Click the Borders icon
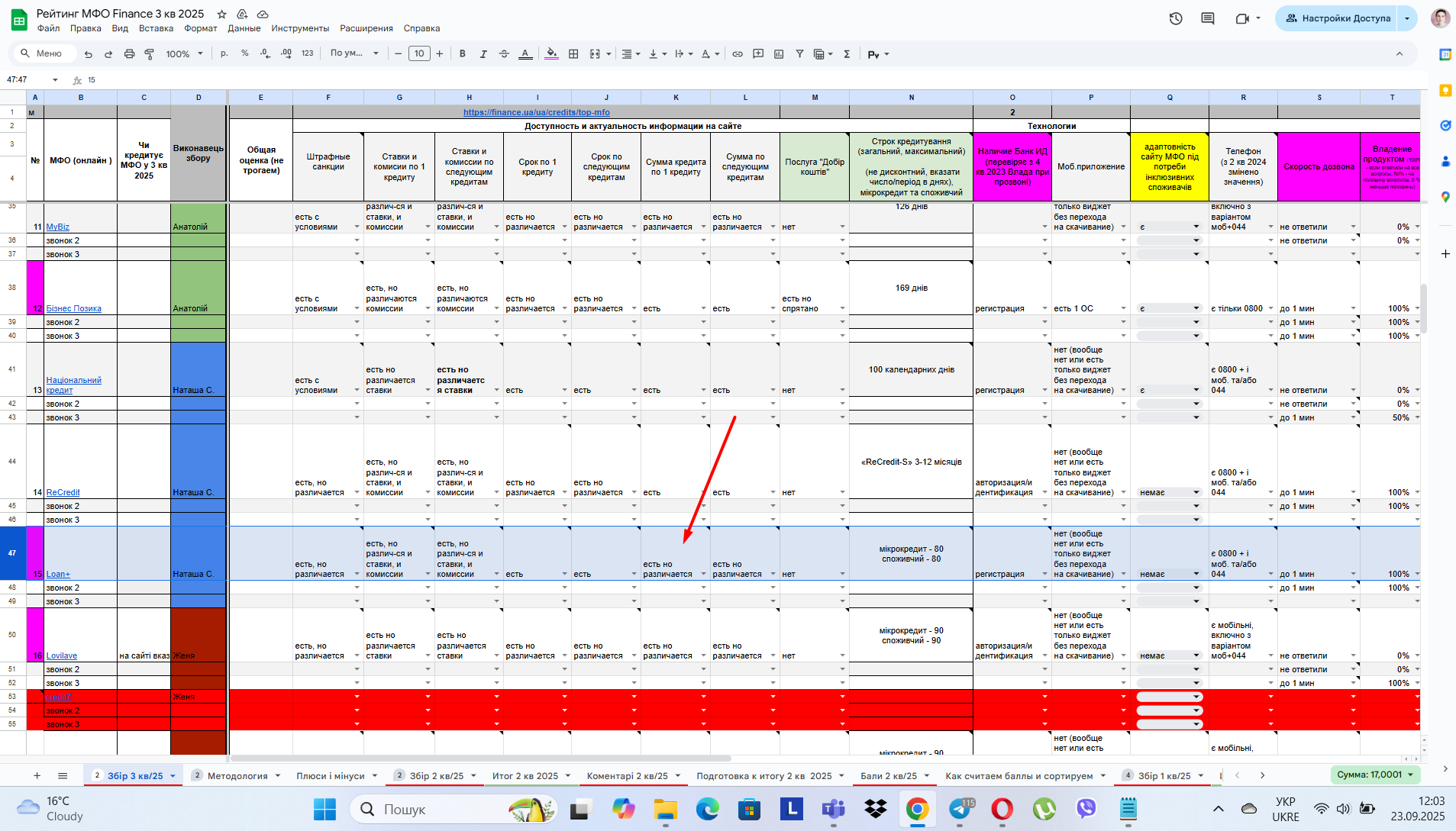The height and width of the screenshot is (831, 1456). coord(573,54)
